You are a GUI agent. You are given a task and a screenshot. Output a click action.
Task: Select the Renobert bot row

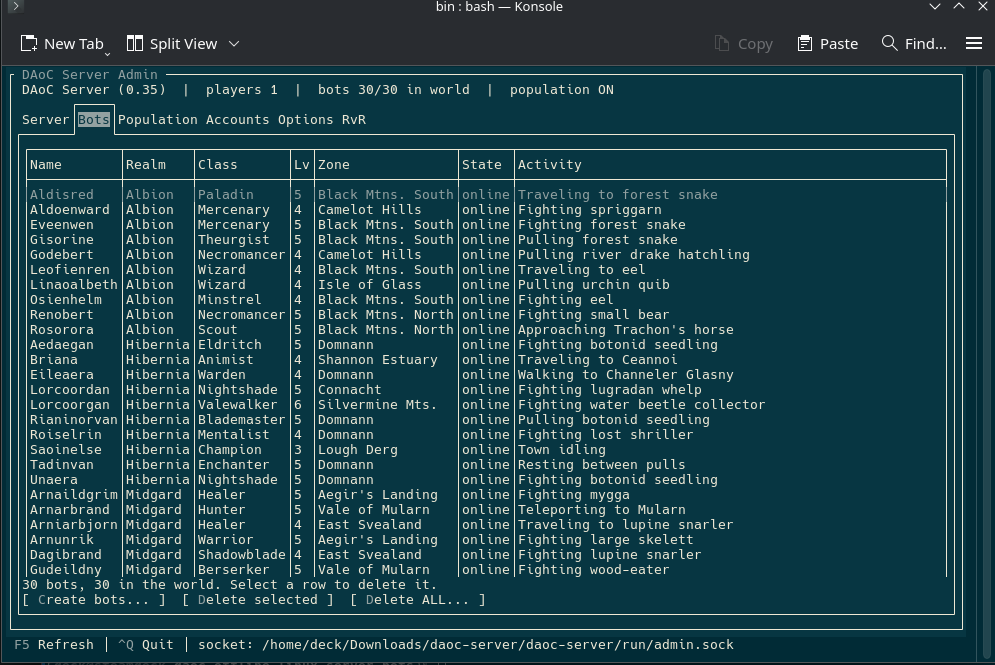click(x=487, y=315)
